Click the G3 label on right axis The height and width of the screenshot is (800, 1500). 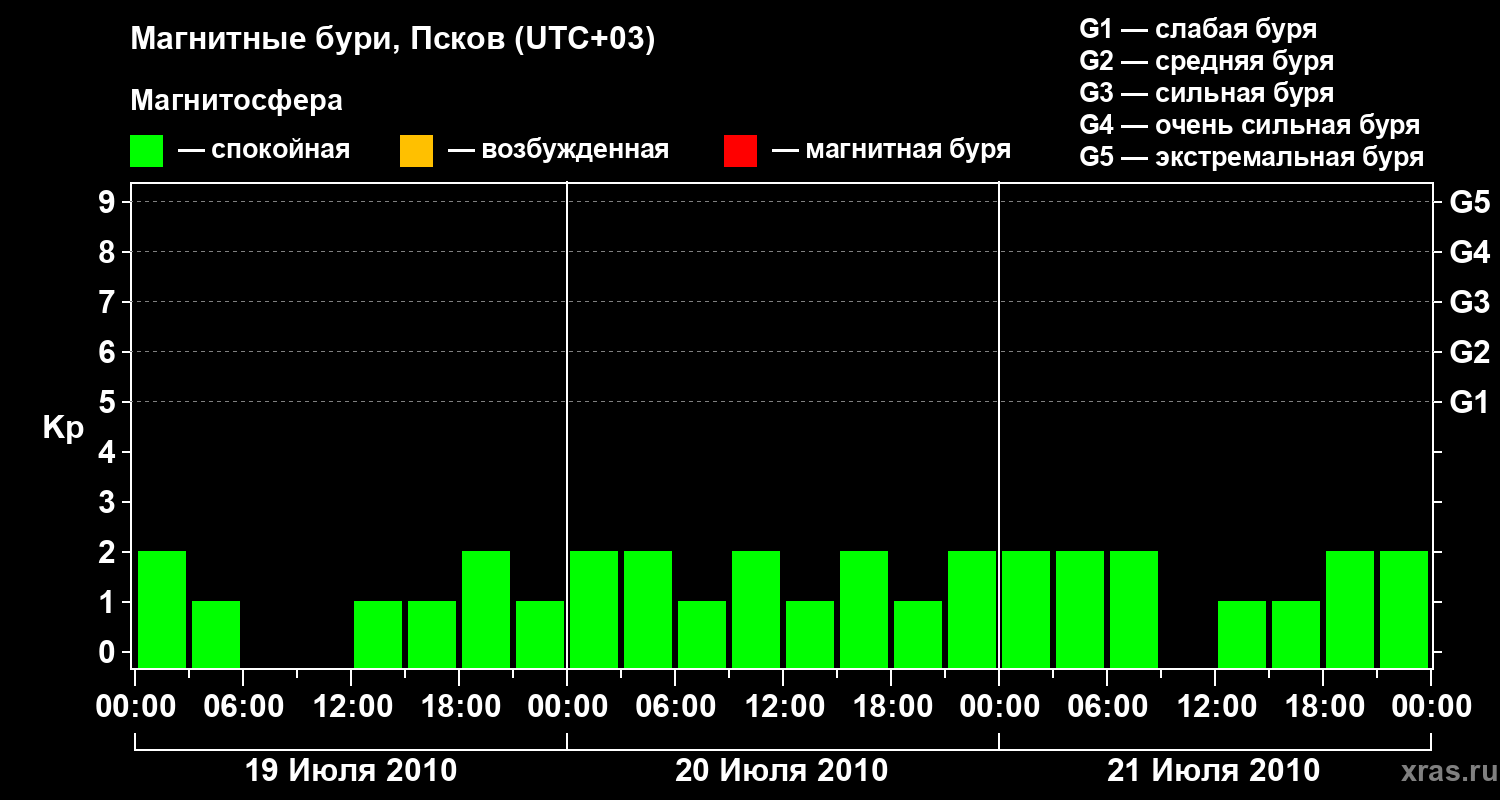pos(1470,302)
